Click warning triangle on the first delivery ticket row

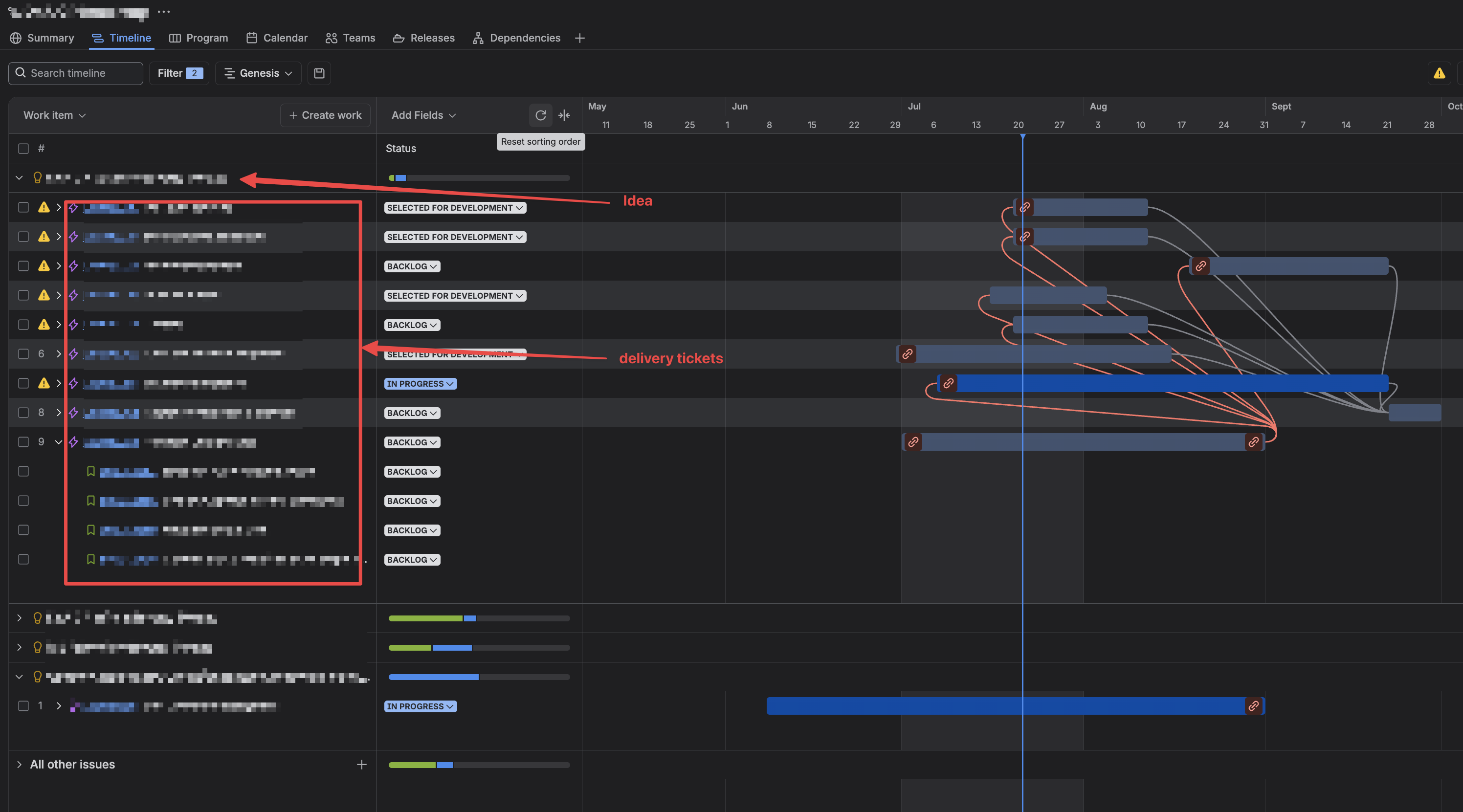point(44,207)
